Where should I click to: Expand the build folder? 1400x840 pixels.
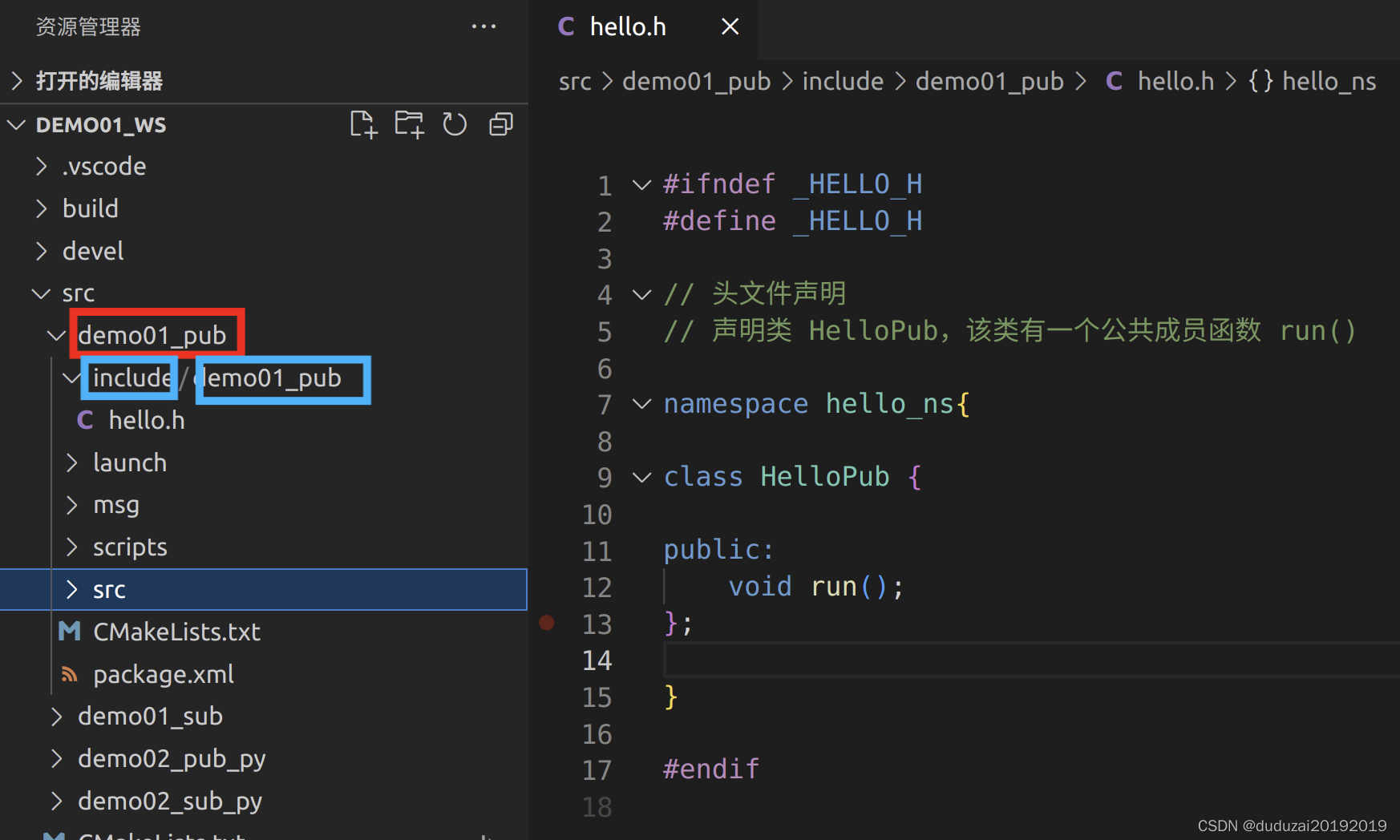click(x=42, y=208)
